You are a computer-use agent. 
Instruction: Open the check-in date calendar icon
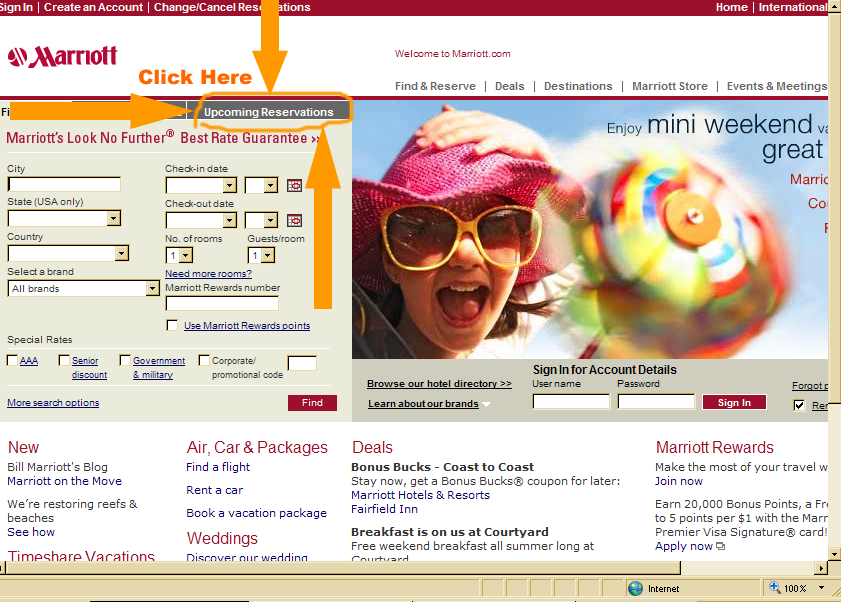294,186
